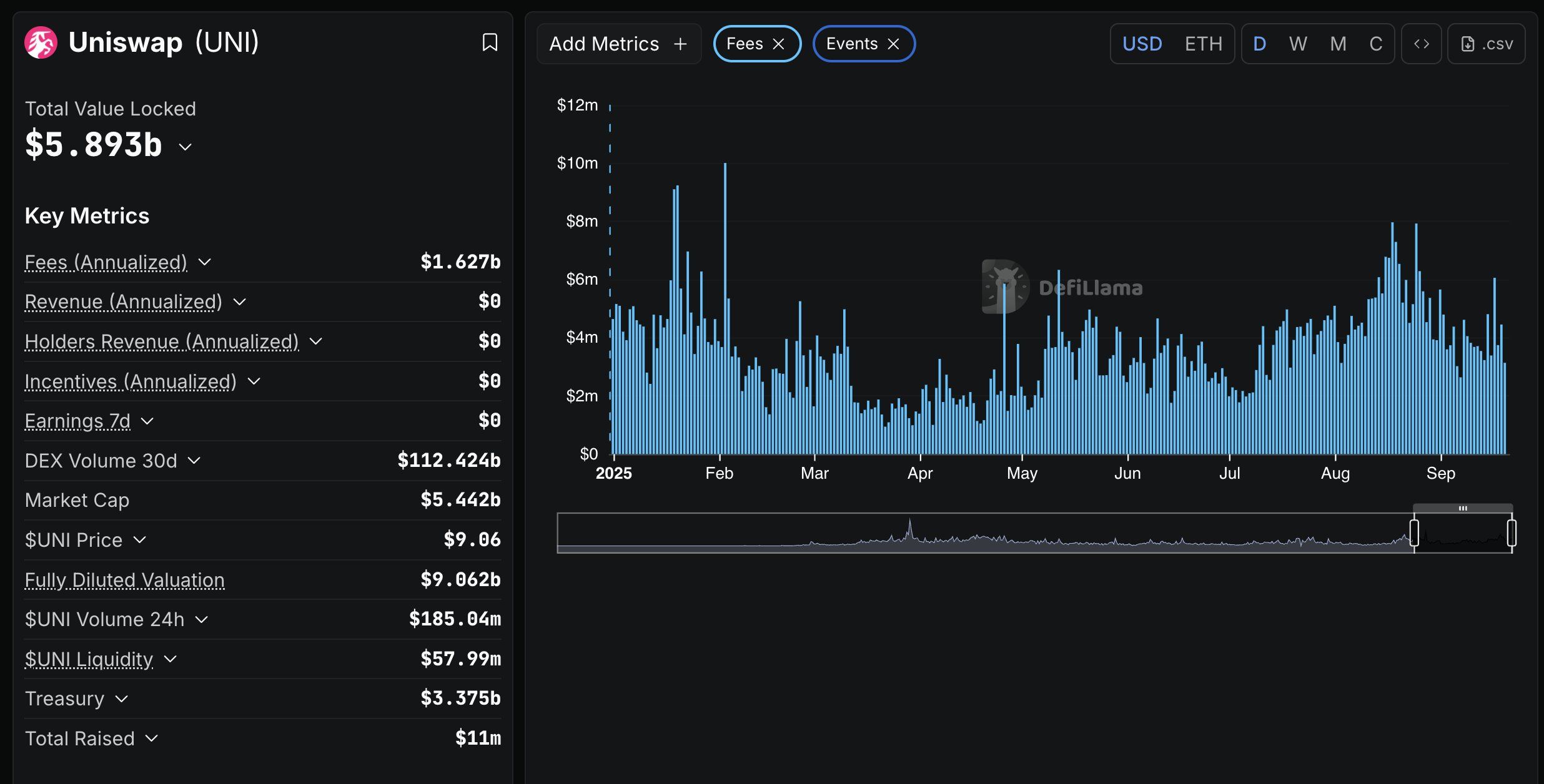Screen dimensions: 1544x784
Task: Click the Uniswap pink logo icon
Action: pyautogui.click(x=41, y=42)
